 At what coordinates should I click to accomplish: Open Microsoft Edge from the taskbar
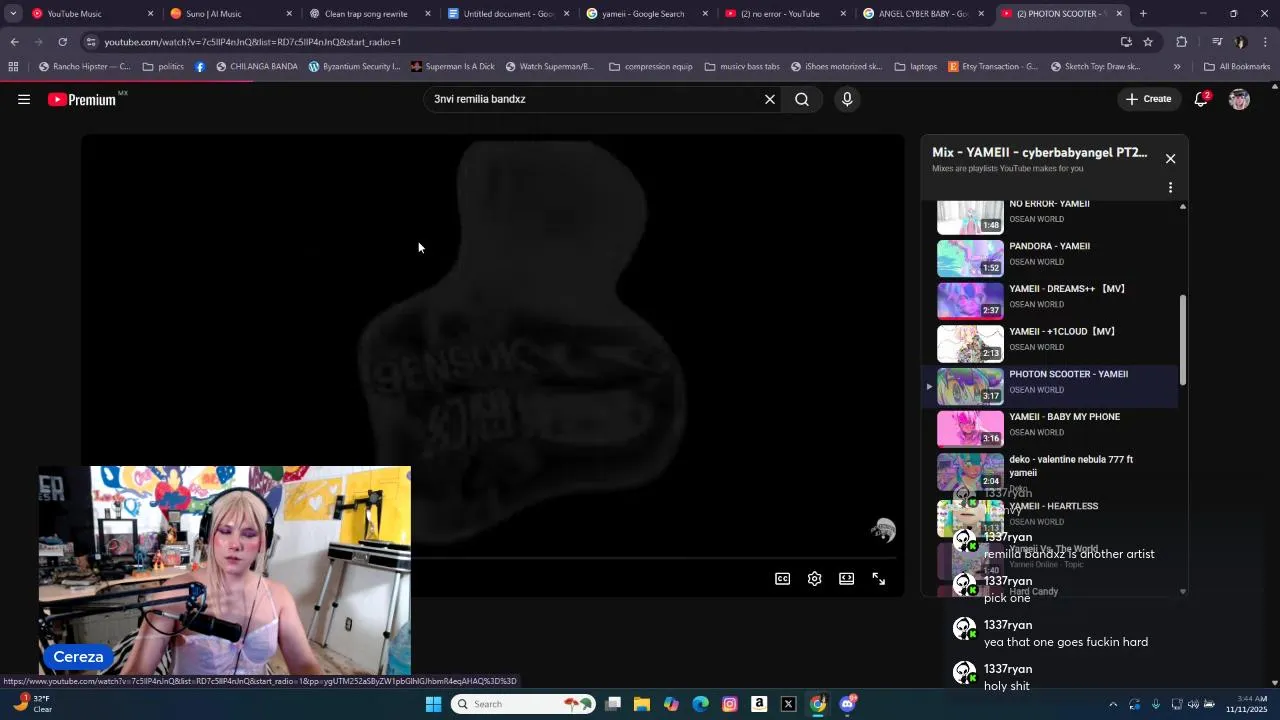click(x=700, y=704)
